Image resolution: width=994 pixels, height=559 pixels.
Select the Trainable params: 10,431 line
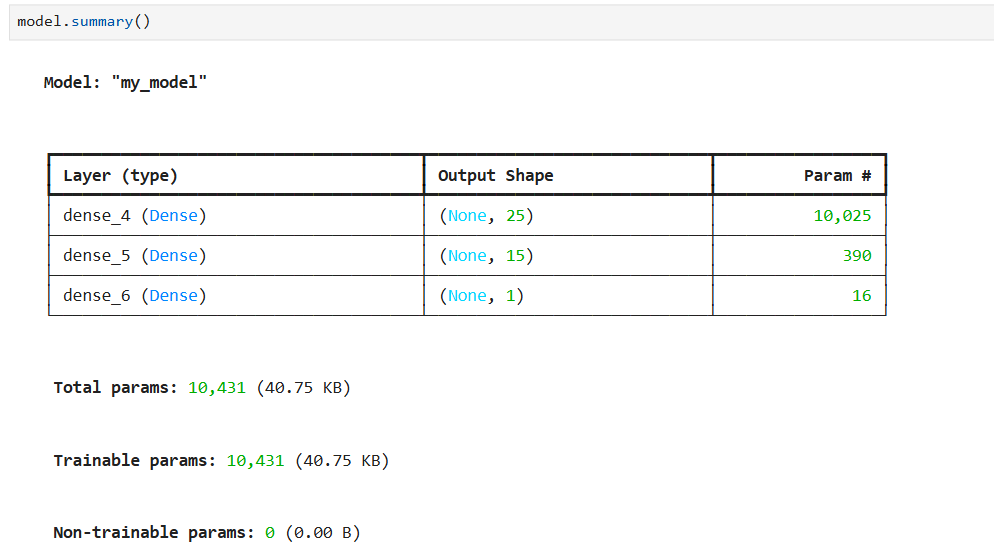point(221,460)
